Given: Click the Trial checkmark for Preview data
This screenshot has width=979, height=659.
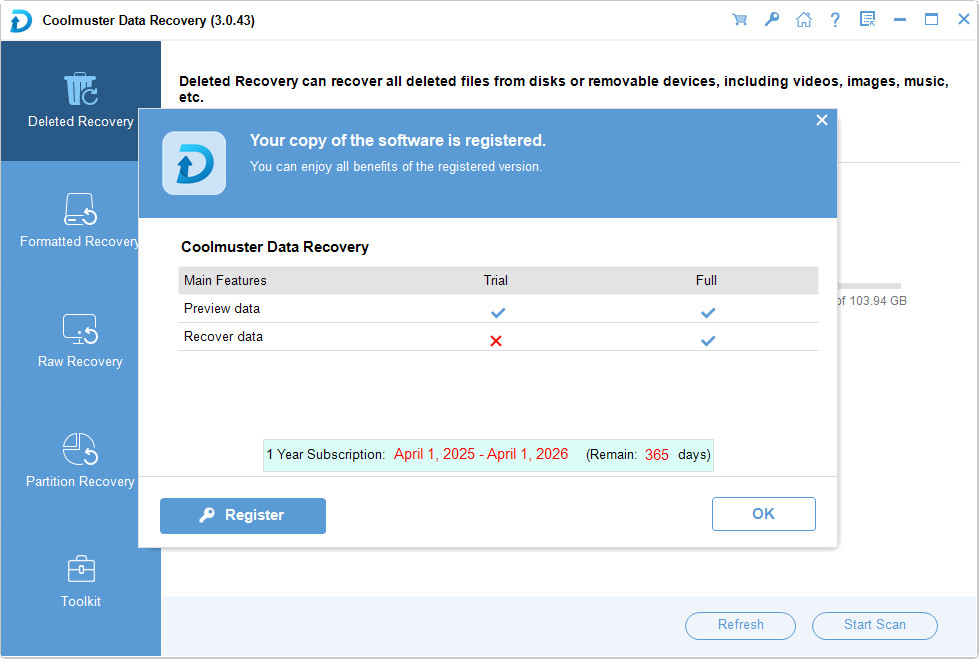Looking at the screenshot, I should tap(498, 312).
